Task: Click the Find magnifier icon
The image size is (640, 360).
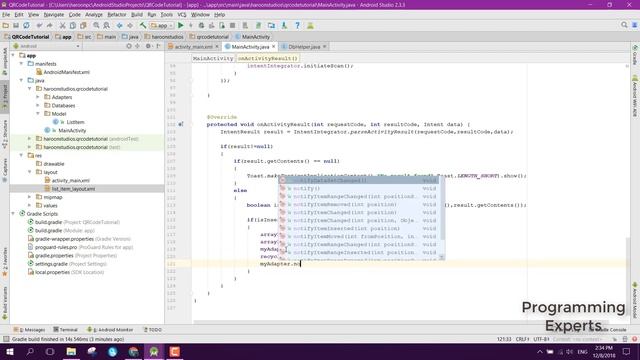Action: (96, 25)
